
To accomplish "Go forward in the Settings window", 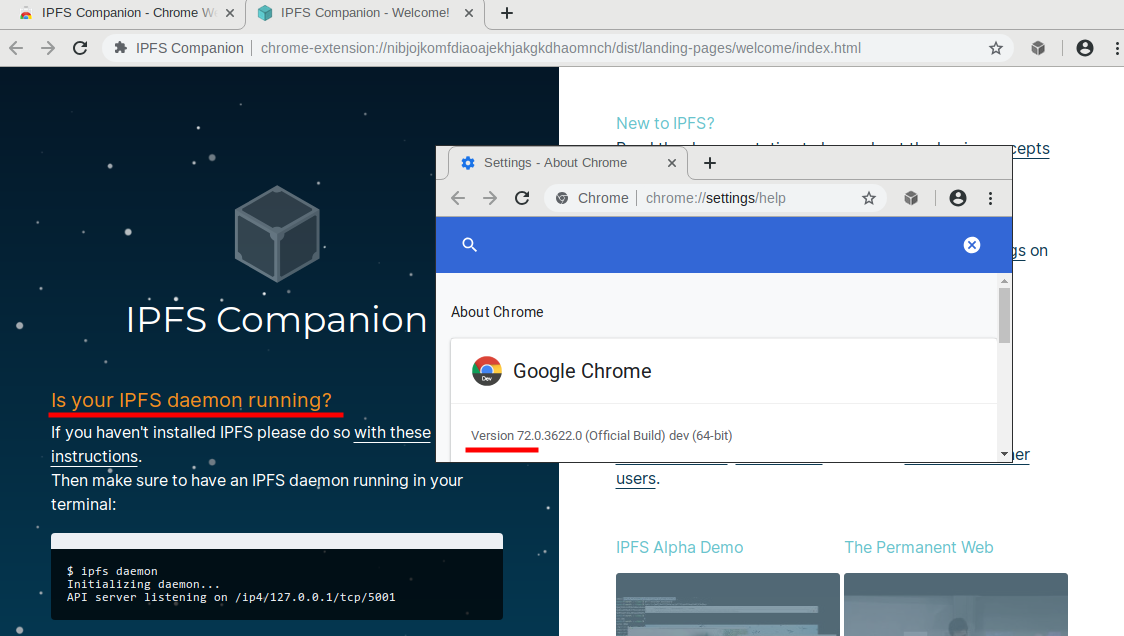I will [x=490, y=198].
